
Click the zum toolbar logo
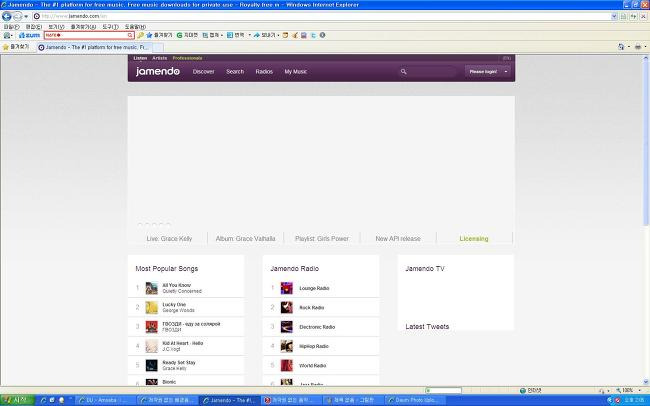29,35
